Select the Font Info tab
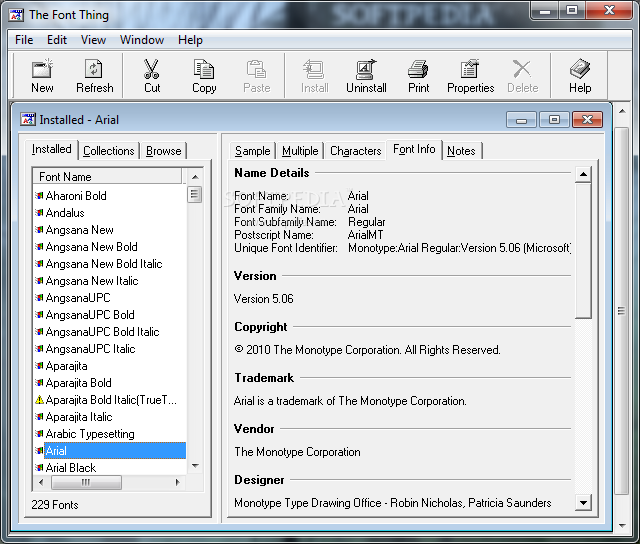 414,149
